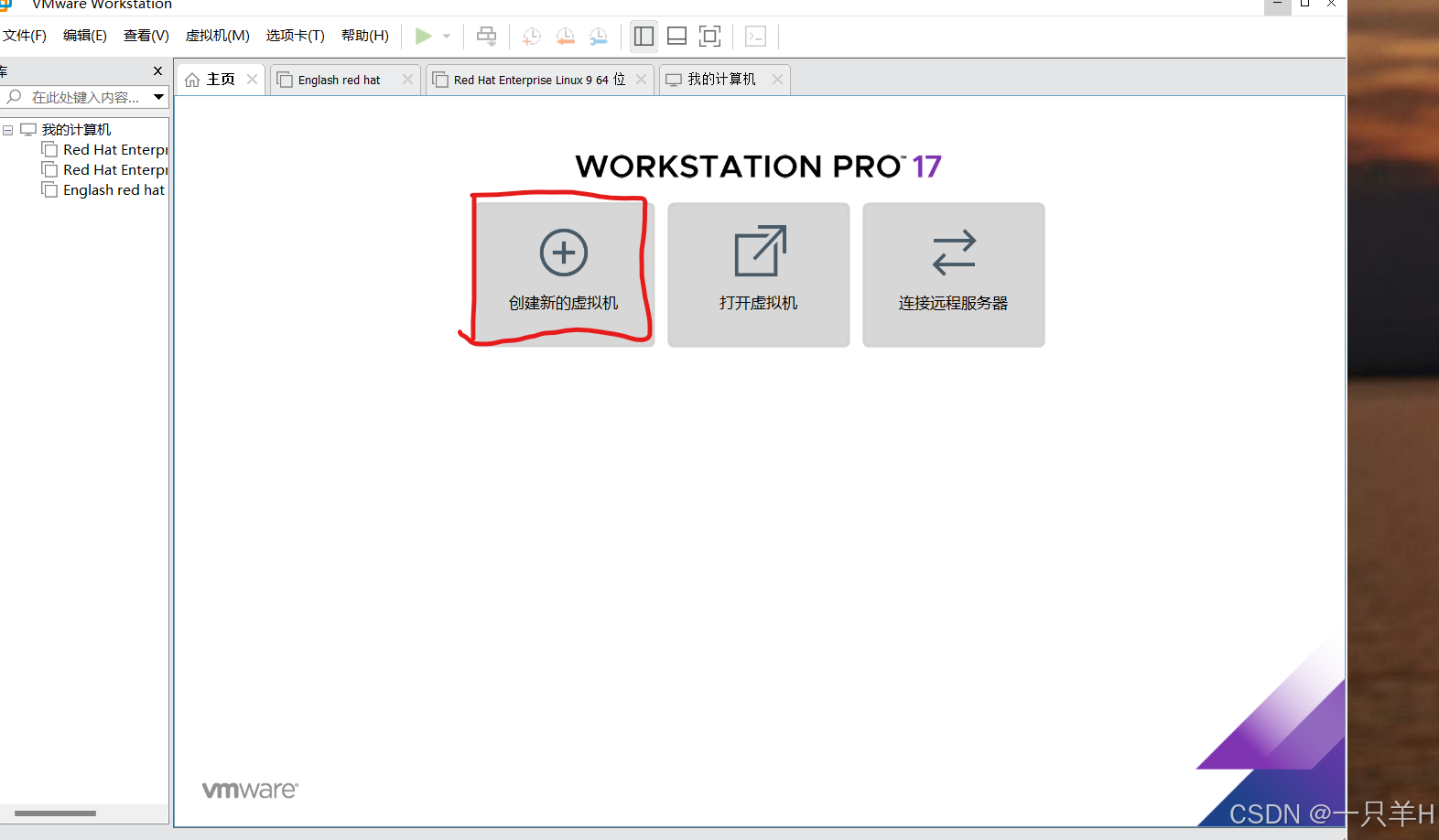Click the WORKSTATION PRO 17 heading text
This screenshot has height=840, width=1439.
tap(758, 167)
